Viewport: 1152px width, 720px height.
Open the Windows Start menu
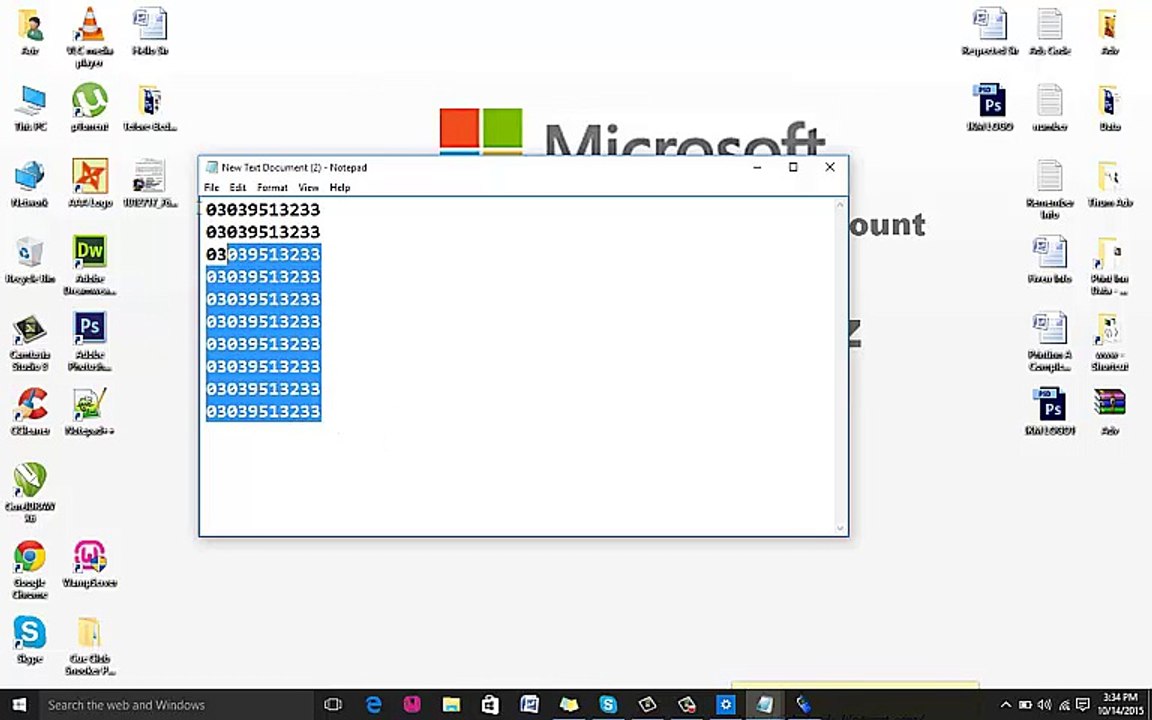pyautogui.click(x=19, y=705)
